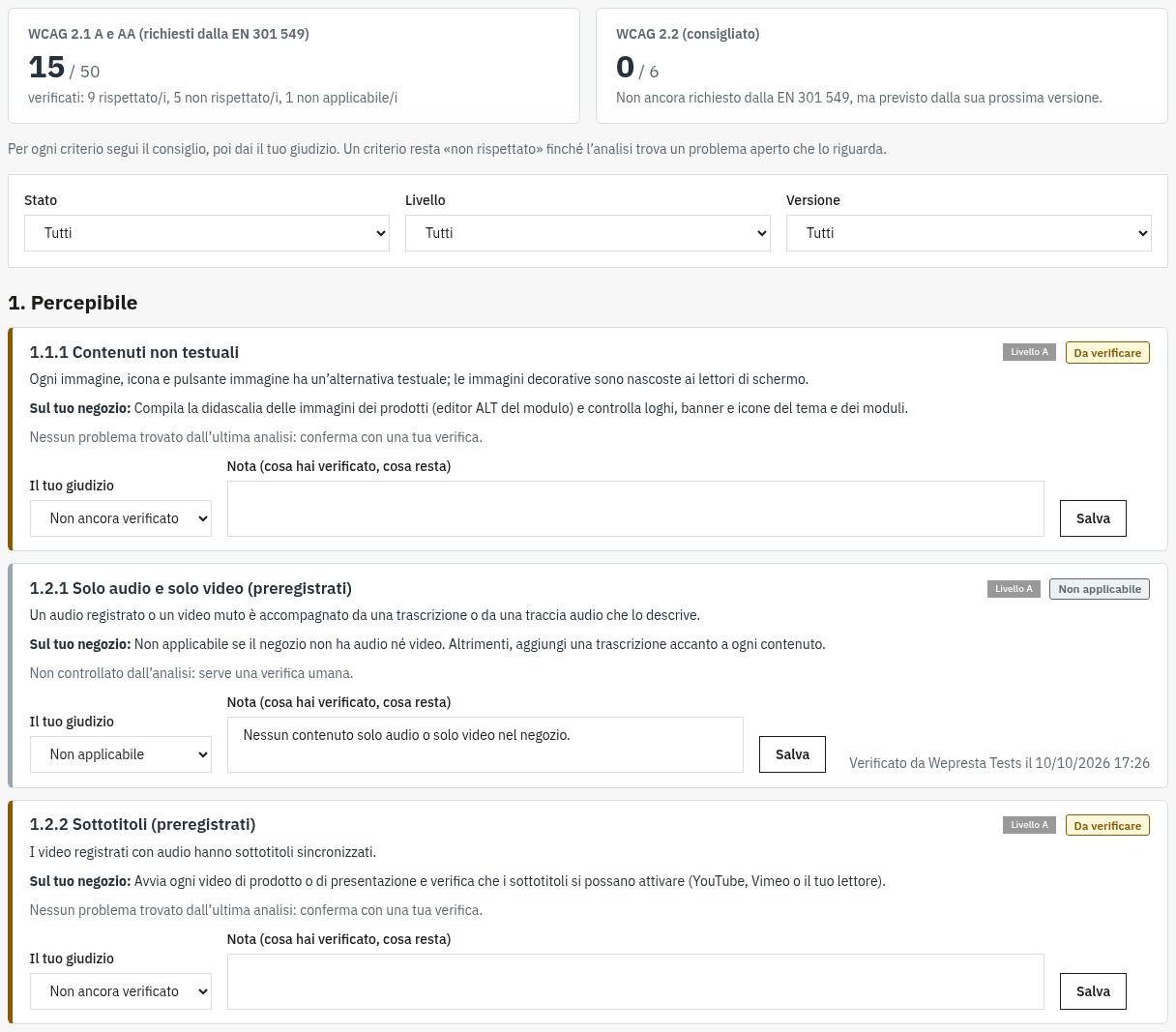Open the Versione filter dropdown
The image size is (1176, 1032).
[968, 233]
